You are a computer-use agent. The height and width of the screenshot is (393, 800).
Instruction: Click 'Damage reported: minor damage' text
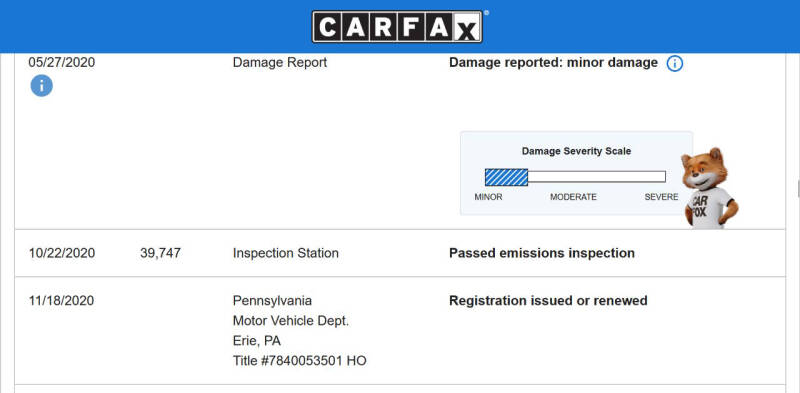(x=553, y=63)
